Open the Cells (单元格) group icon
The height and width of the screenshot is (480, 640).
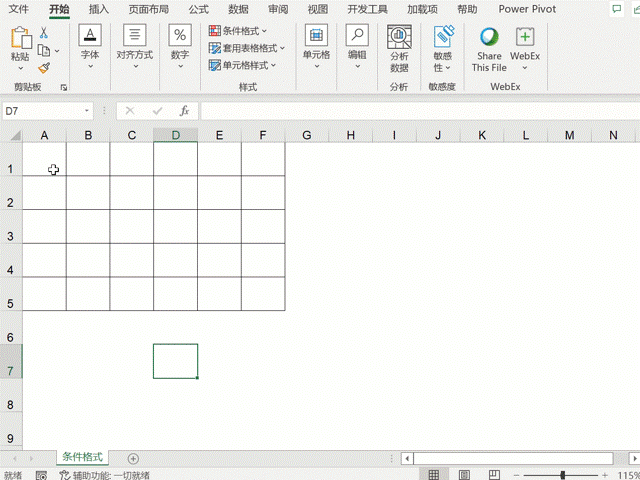tap(316, 35)
